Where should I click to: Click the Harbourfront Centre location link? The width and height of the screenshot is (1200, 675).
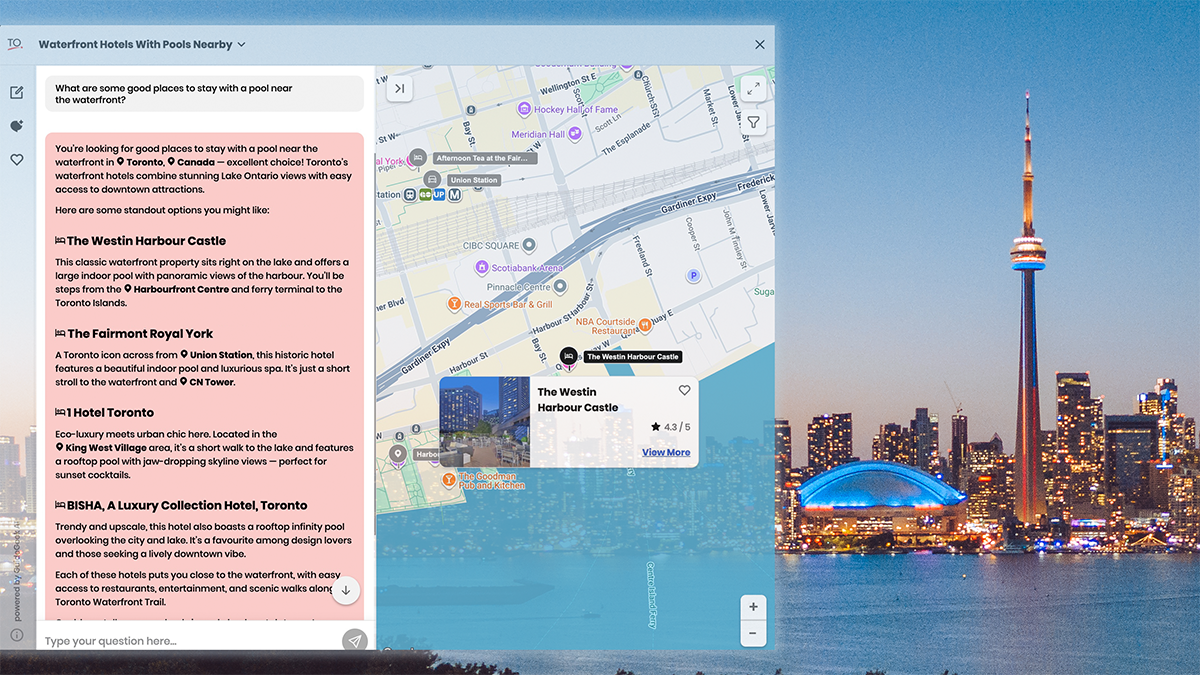coord(181,290)
